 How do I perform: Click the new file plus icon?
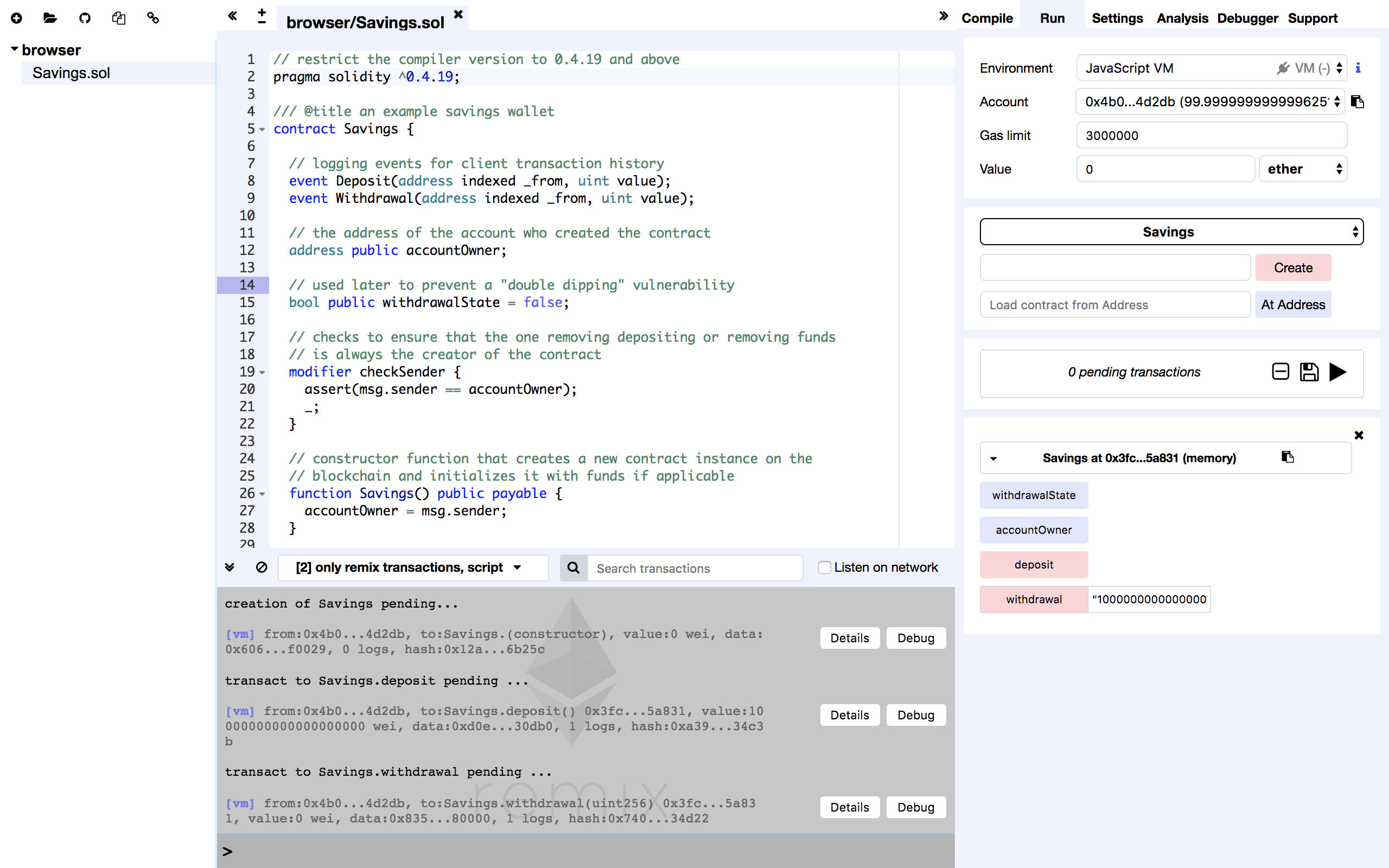(17, 18)
